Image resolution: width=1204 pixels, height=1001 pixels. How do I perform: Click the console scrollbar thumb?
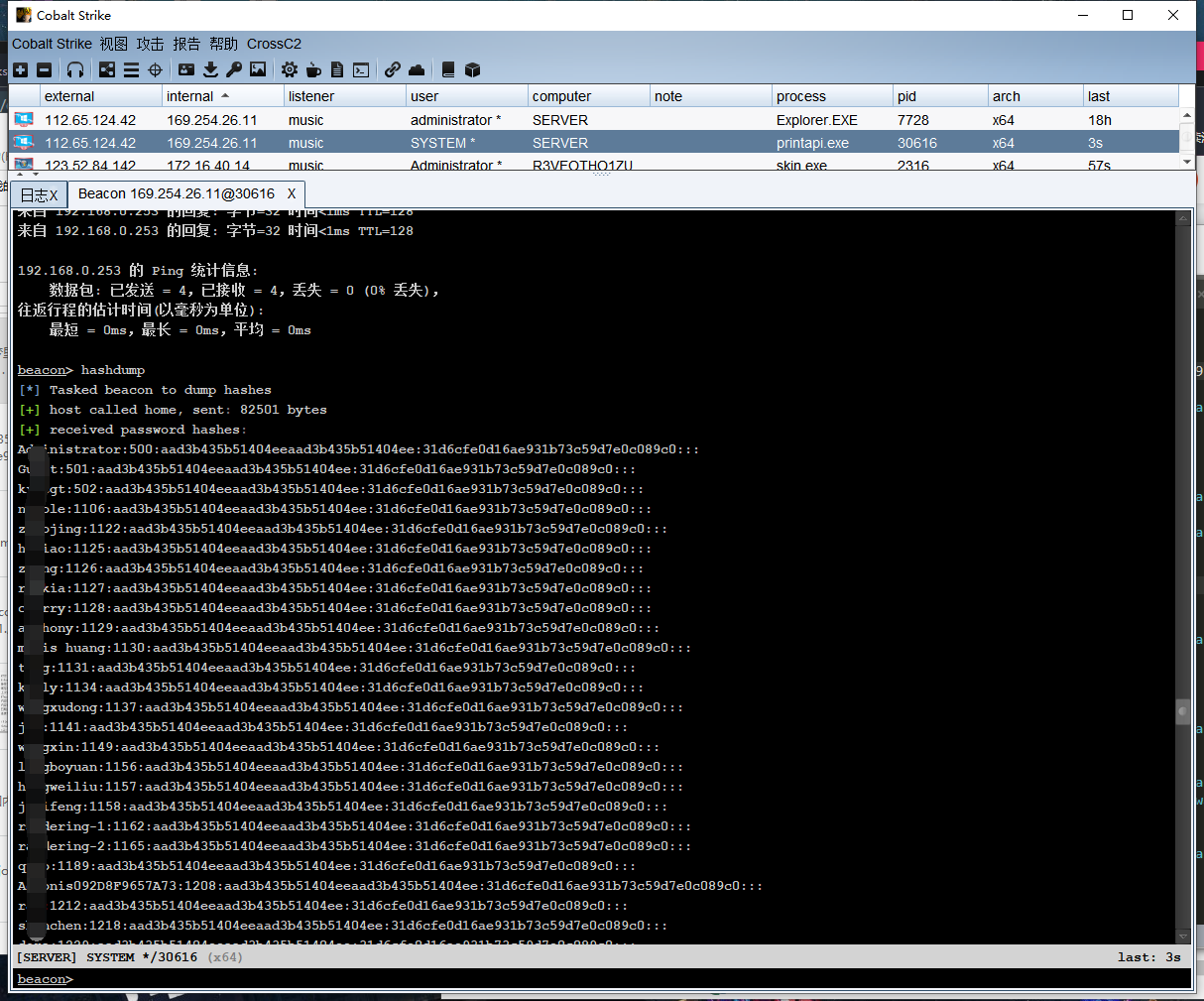(1183, 712)
